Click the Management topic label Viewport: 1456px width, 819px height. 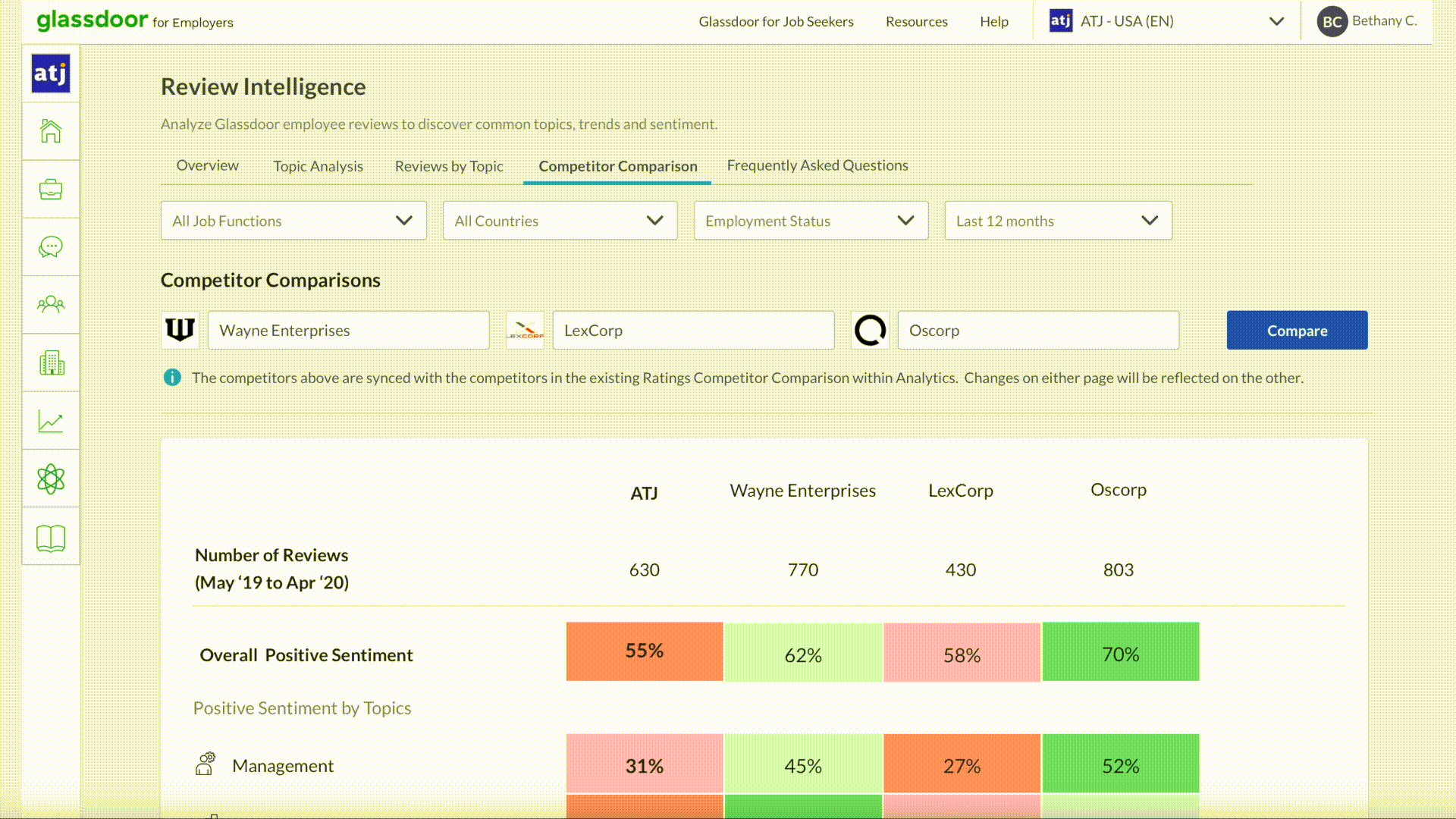[283, 766]
